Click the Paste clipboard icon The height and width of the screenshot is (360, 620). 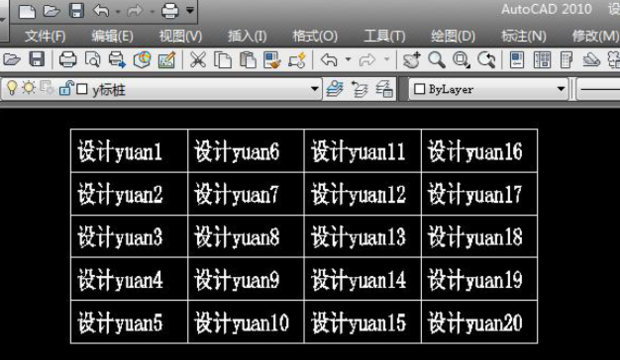[x=248, y=60]
